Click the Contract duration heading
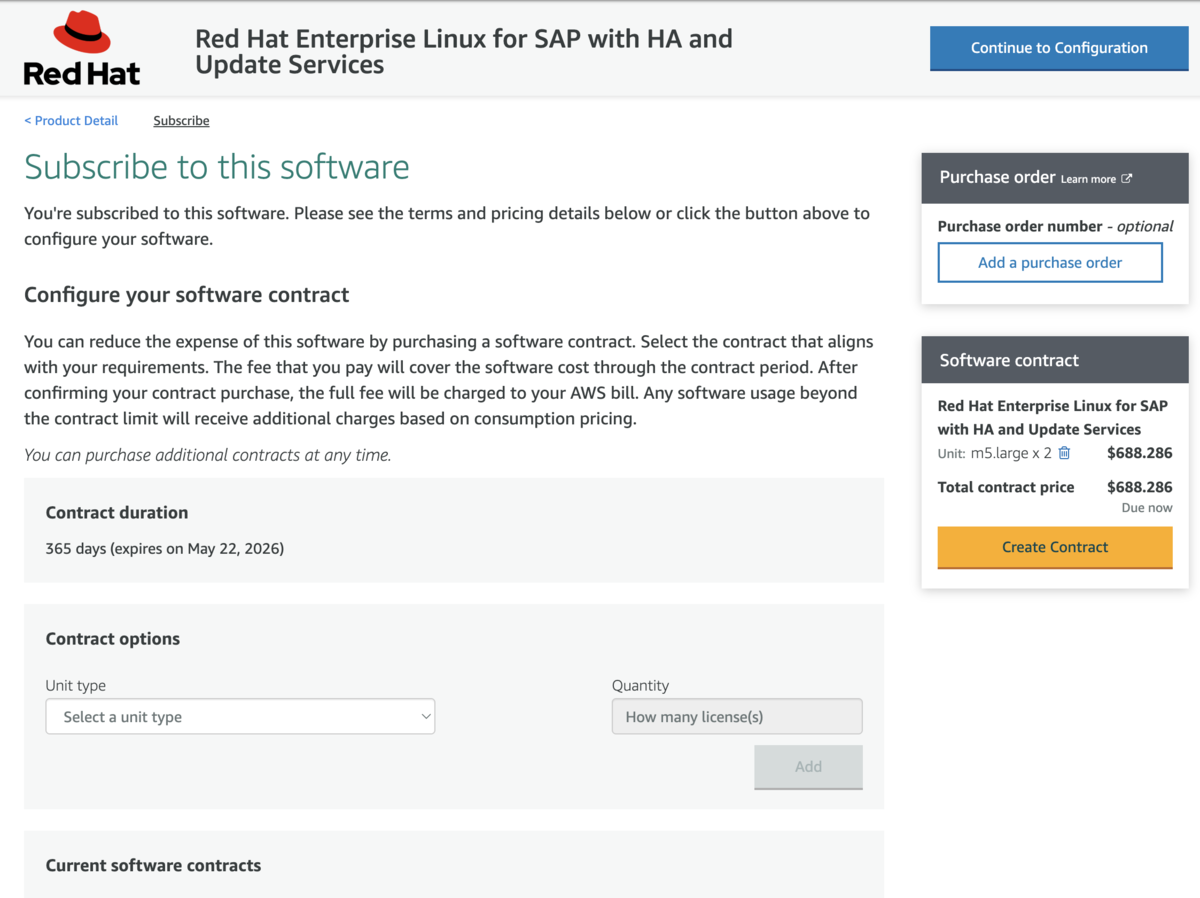Screen dimensions: 1200x898 coord(117,513)
